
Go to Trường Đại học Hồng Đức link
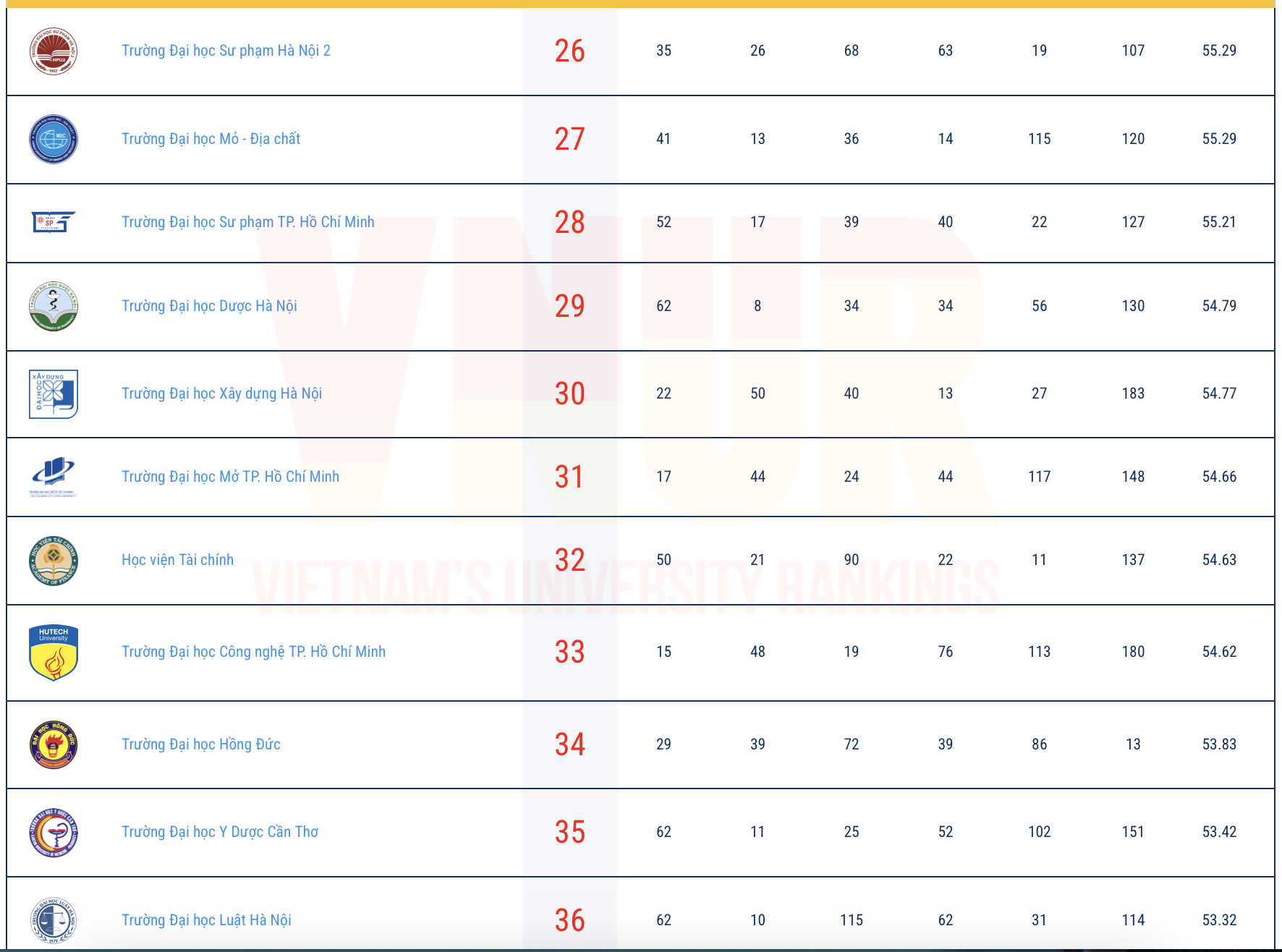(x=200, y=744)
